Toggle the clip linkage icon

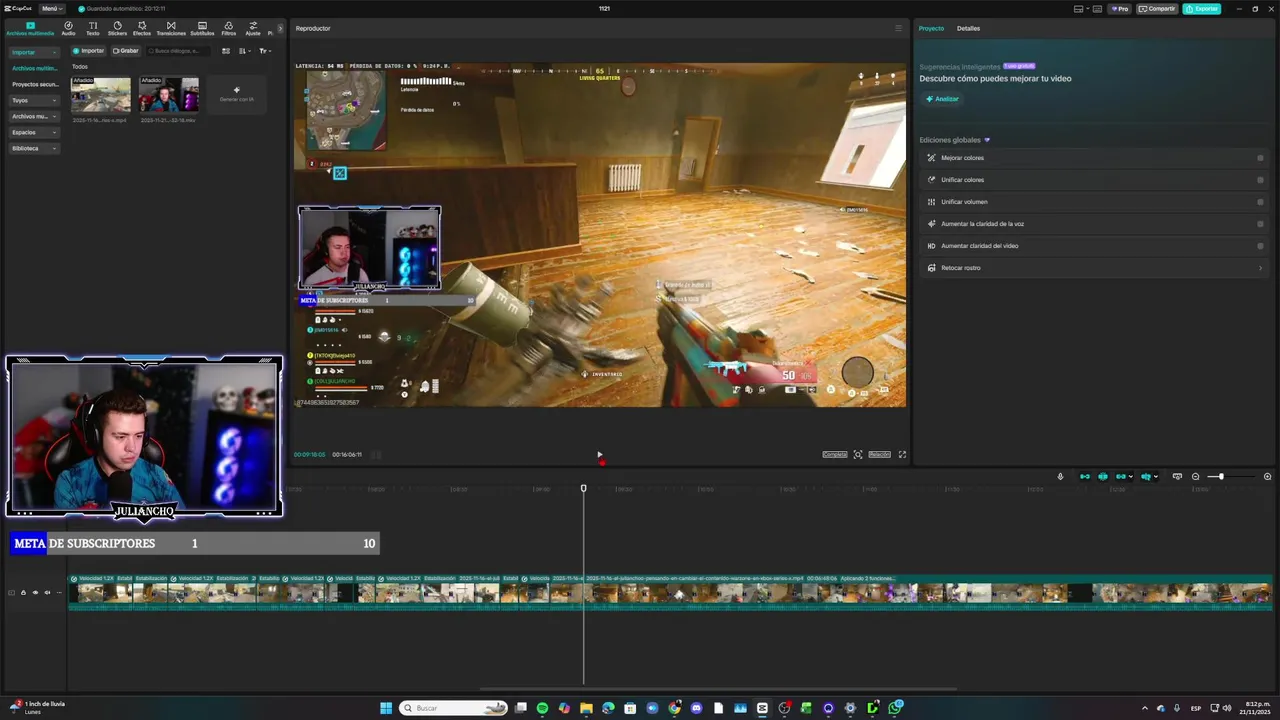[1121, 476]
